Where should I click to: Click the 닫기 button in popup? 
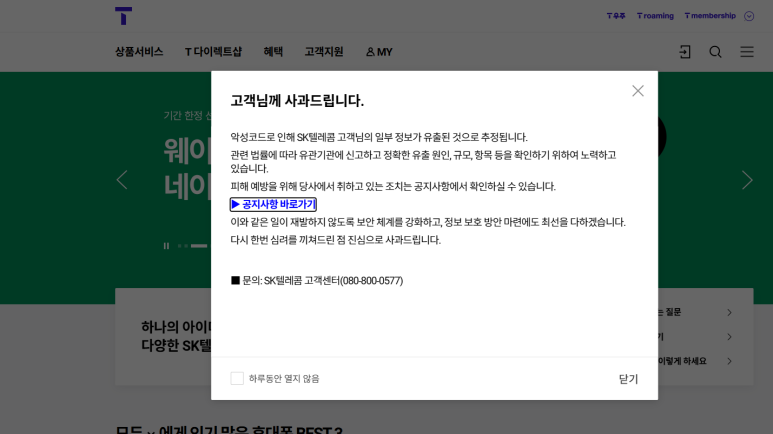pos(629,379)
